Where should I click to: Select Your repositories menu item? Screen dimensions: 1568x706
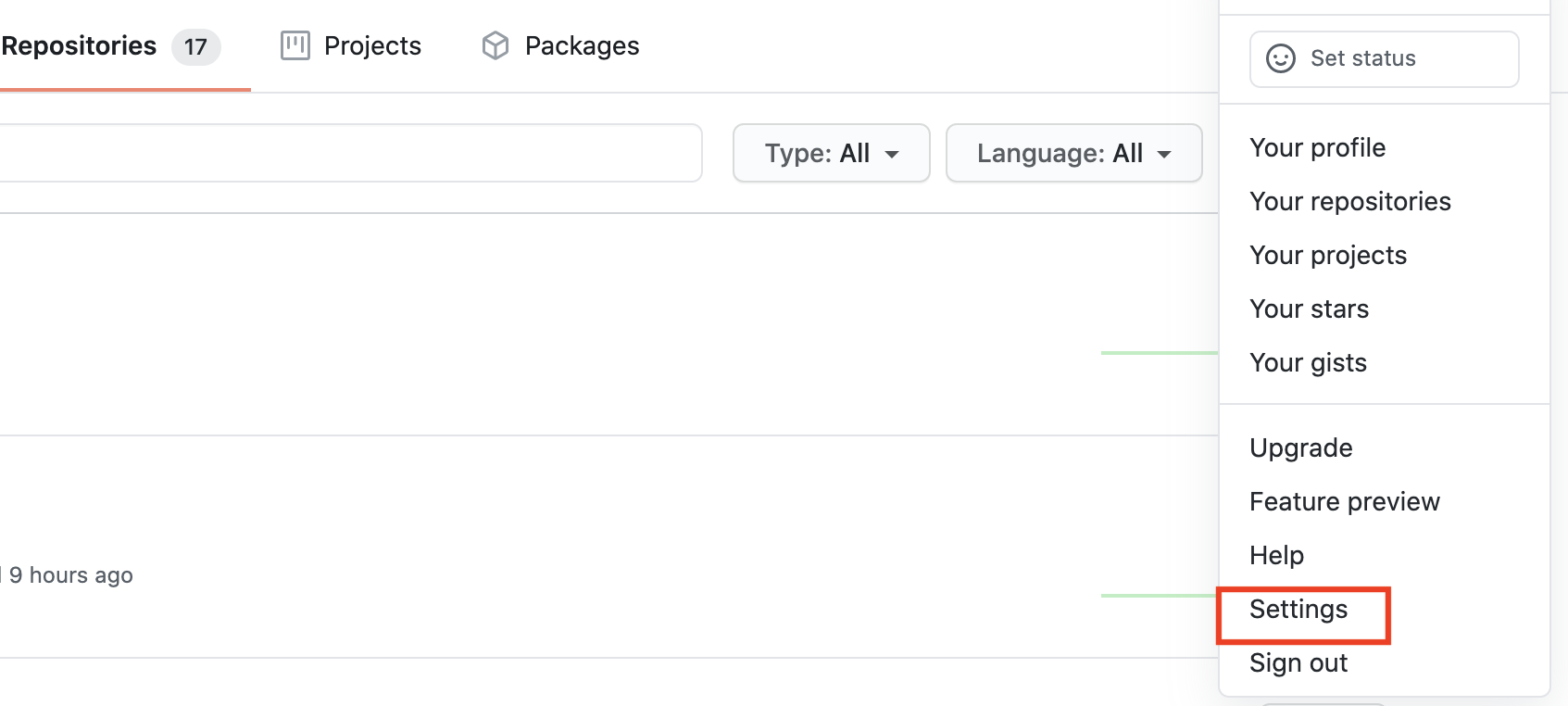(x=1349, y=201)
